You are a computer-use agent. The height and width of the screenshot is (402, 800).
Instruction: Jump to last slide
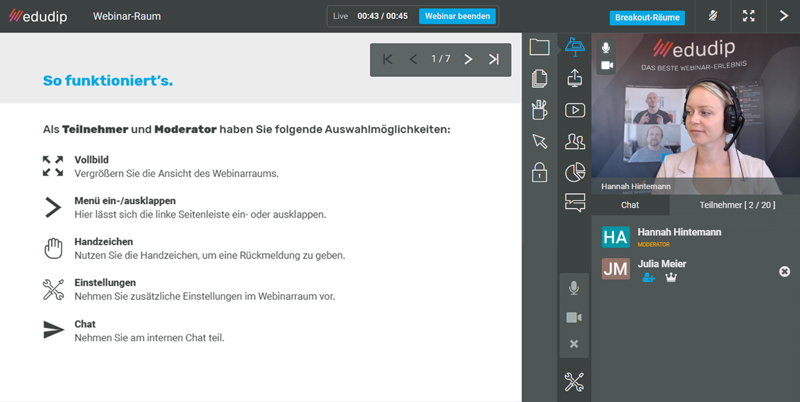[x=494, y=60]
